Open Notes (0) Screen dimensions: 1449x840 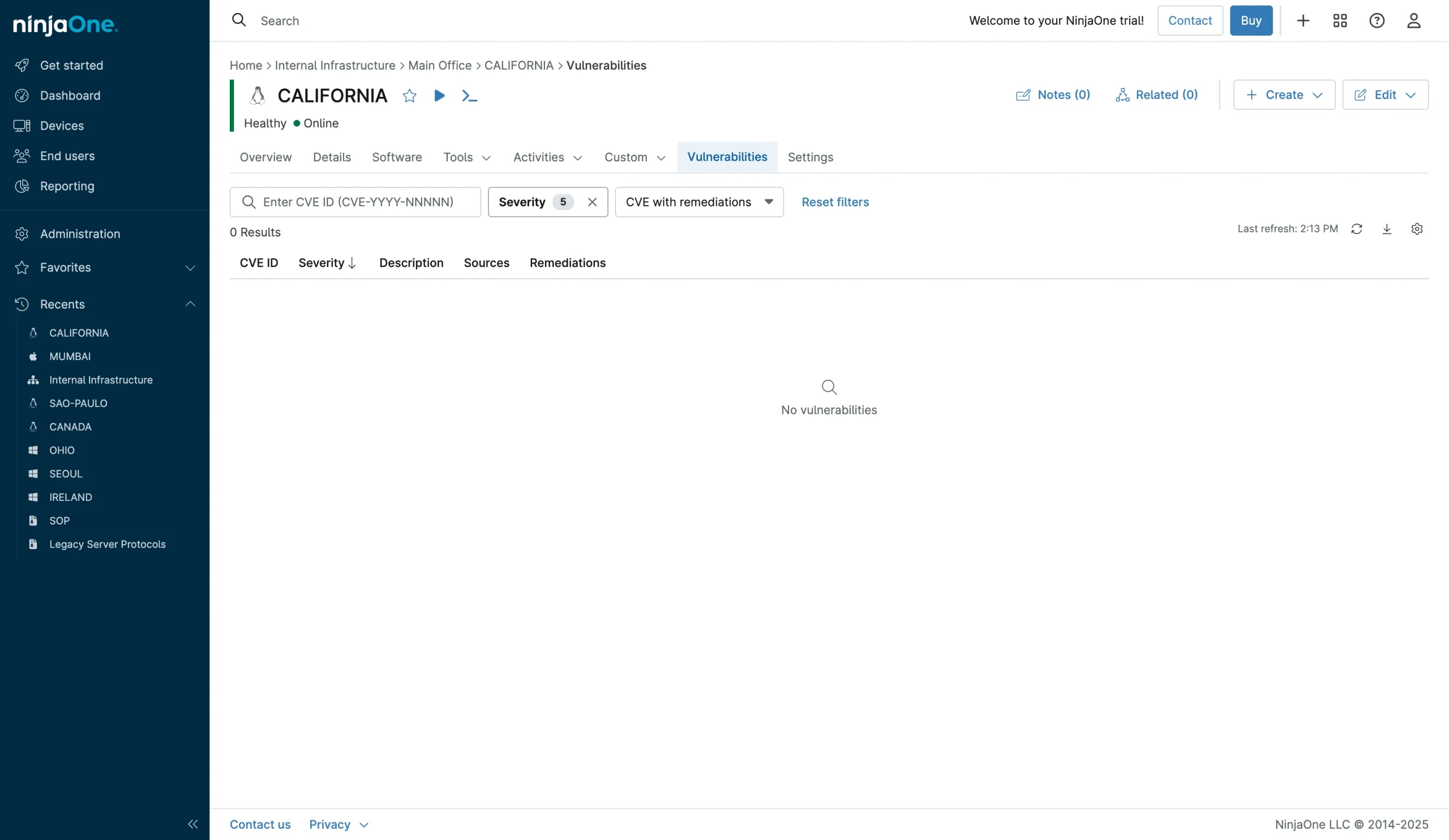[1053, 95]
